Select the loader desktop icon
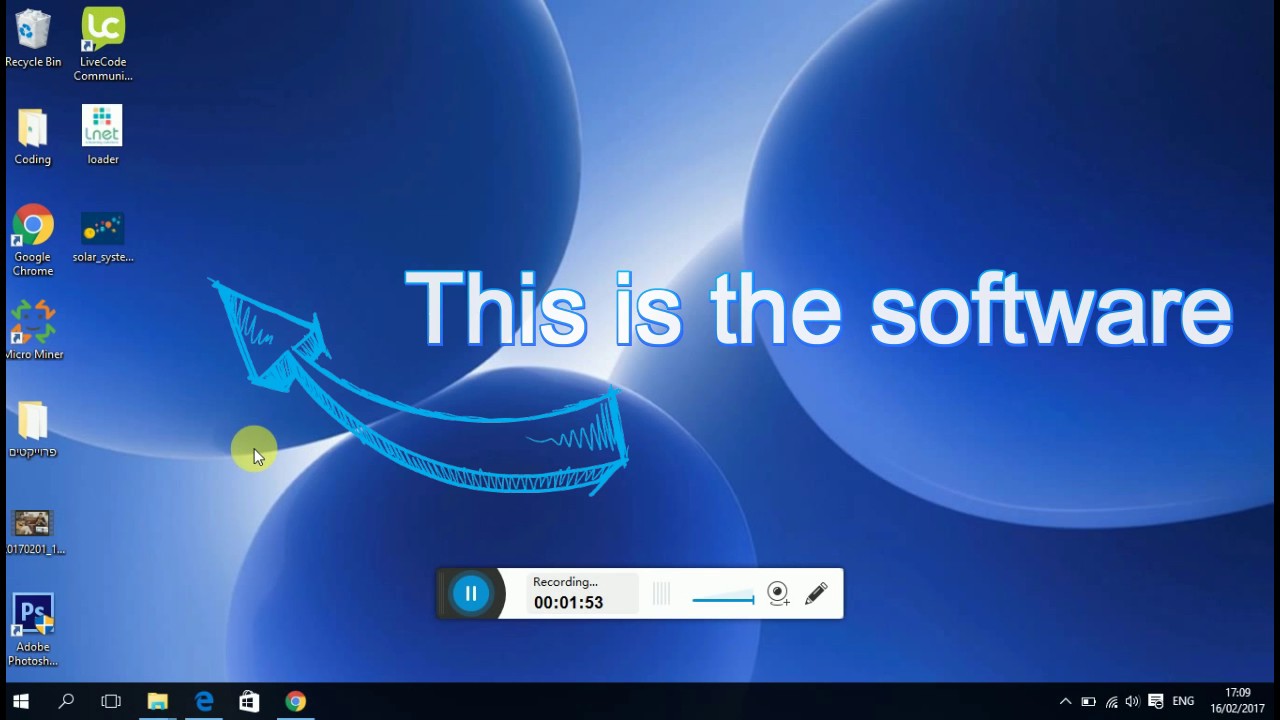The width and height of the screenshot is (1280, 720). (103, 135)
